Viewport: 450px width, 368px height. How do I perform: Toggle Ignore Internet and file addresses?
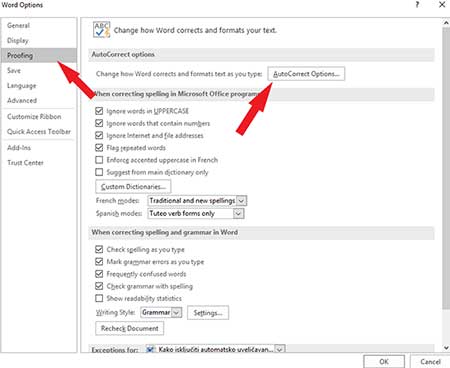coord(99,135)
